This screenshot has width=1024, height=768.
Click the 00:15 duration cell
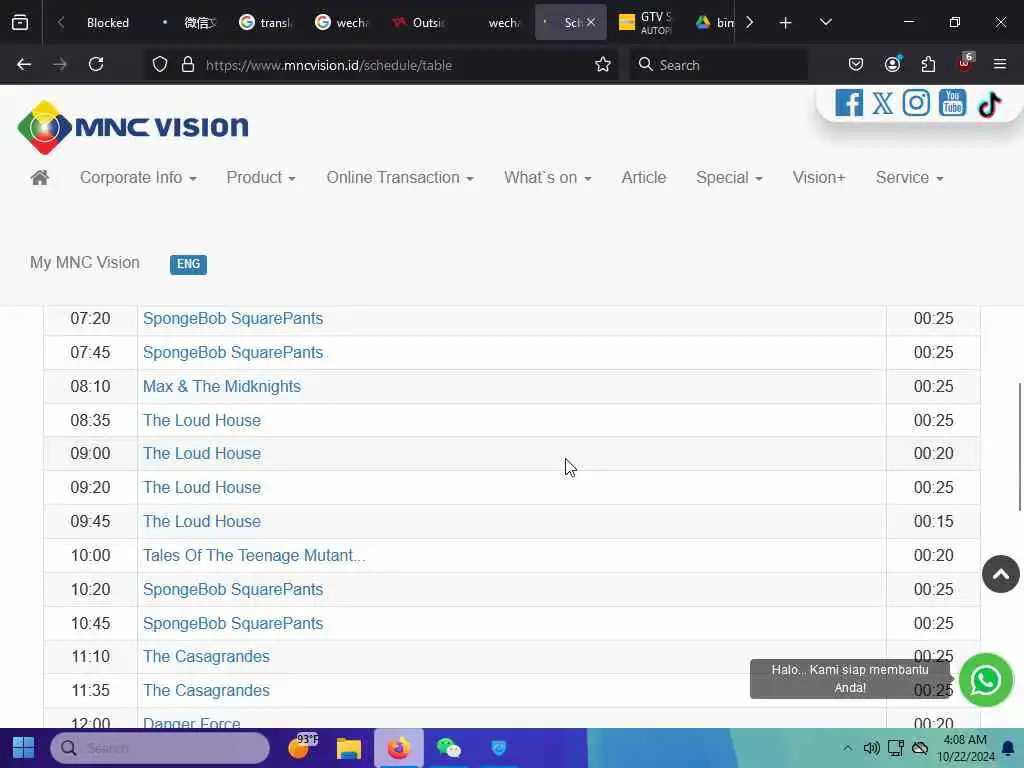click(x=933, y=522)
